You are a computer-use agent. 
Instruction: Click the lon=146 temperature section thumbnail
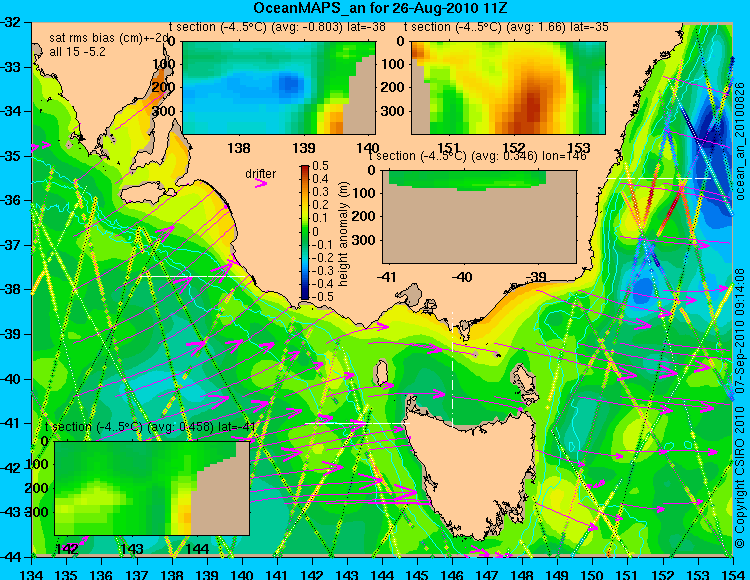point(479,217)
